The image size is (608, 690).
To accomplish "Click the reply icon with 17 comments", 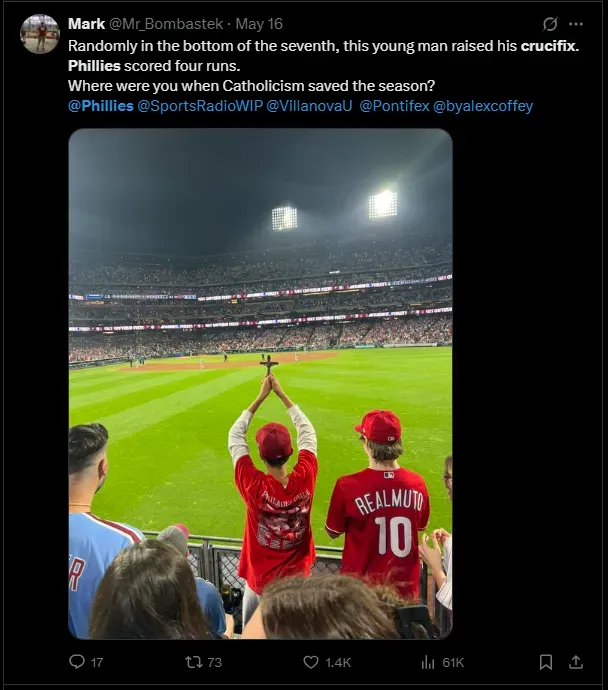I will coord(77,661).
